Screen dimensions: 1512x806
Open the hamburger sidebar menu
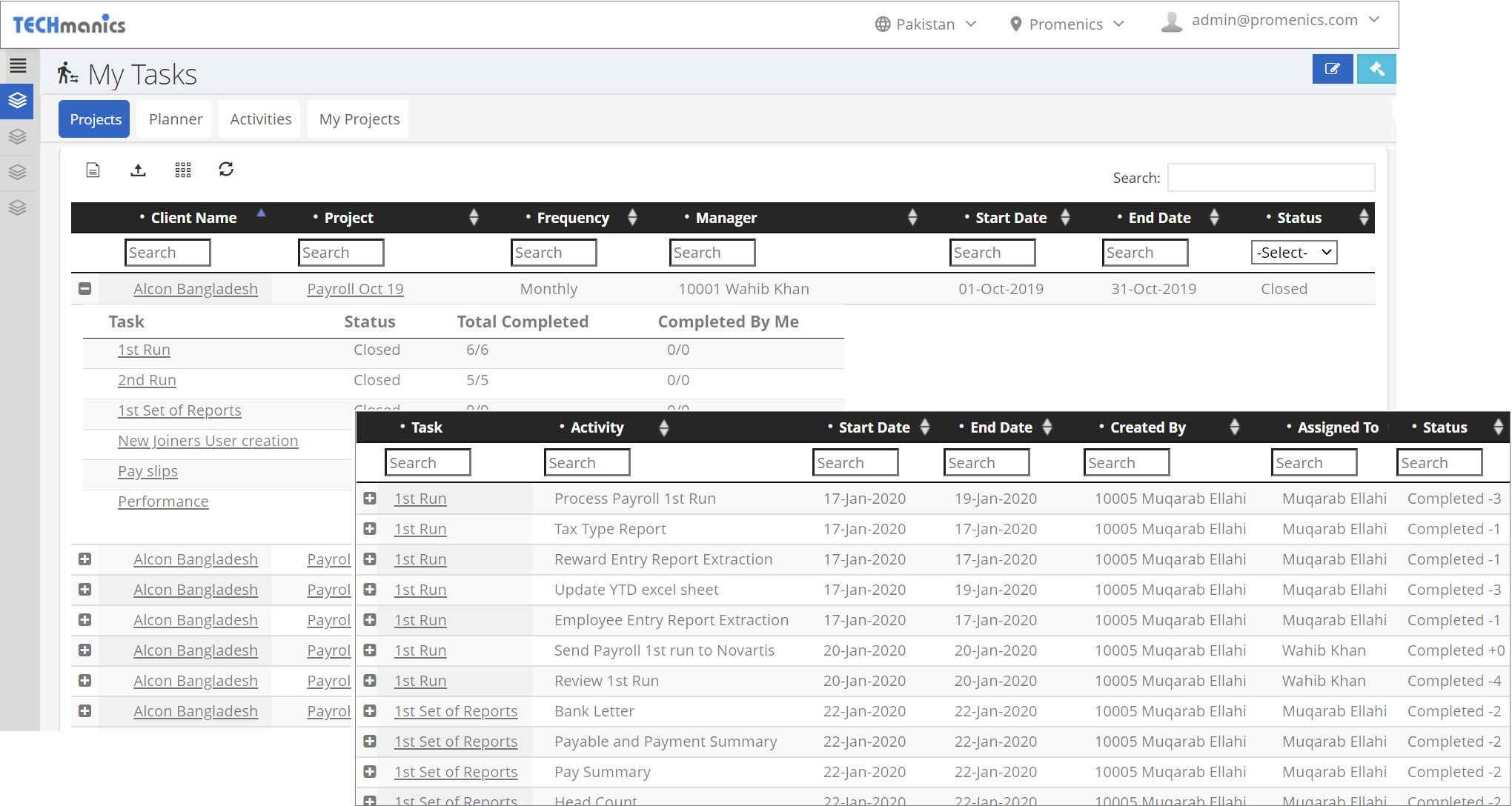[18, 66]
